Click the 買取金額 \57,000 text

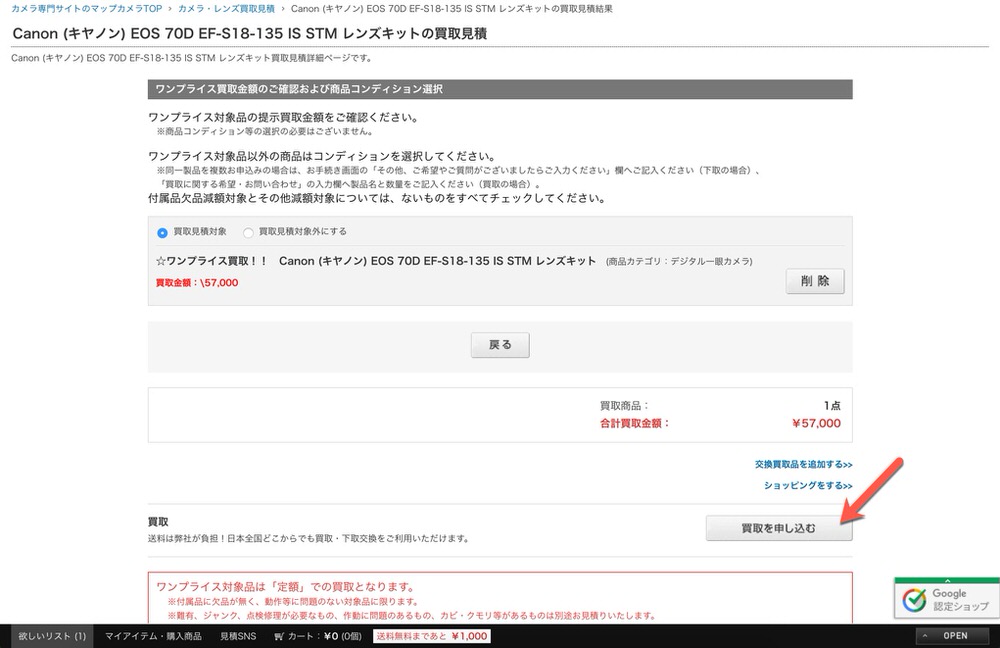click(x=197, y=283)
